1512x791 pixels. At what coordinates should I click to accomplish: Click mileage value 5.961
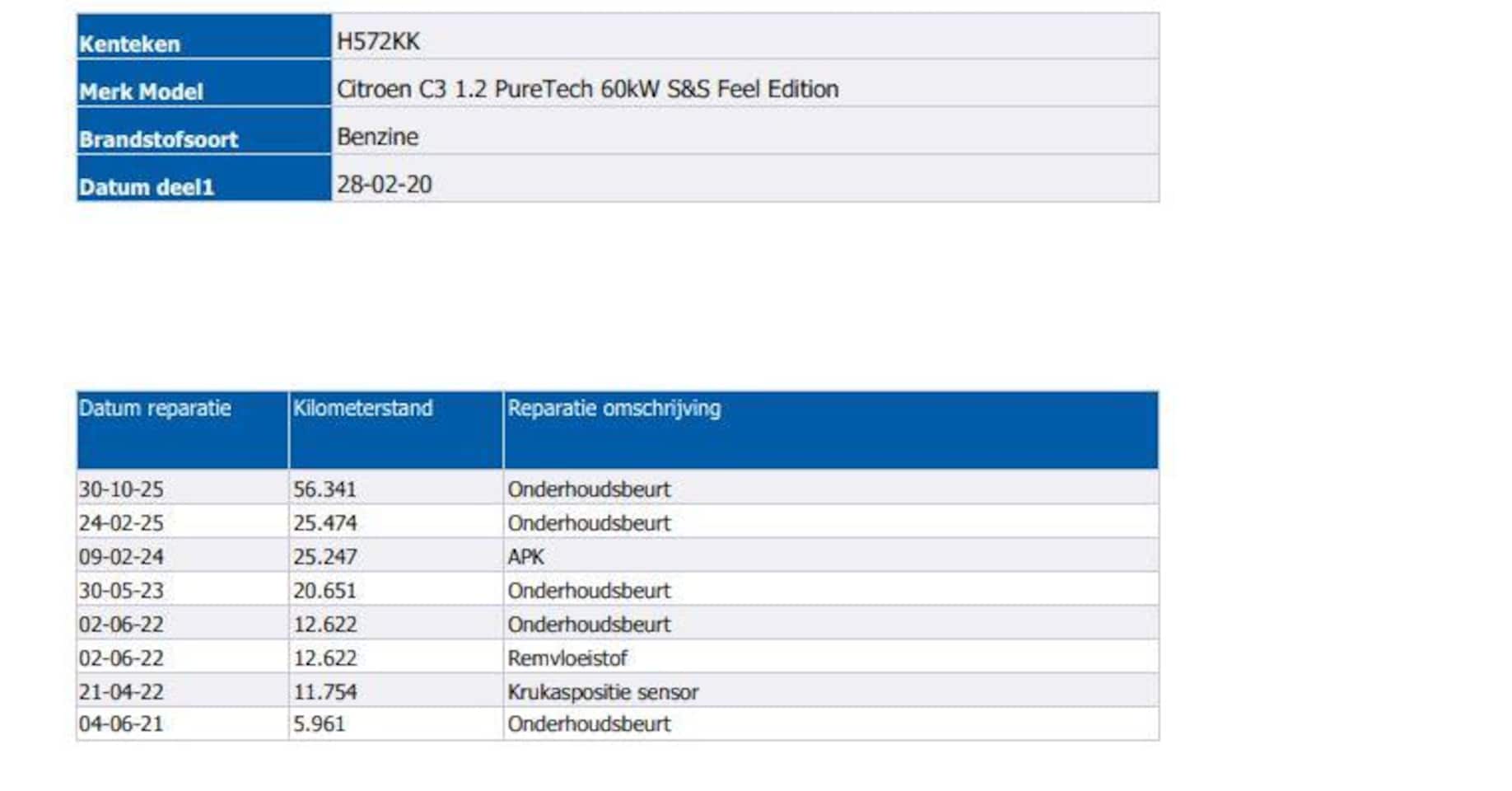click(x=319, y=724)
